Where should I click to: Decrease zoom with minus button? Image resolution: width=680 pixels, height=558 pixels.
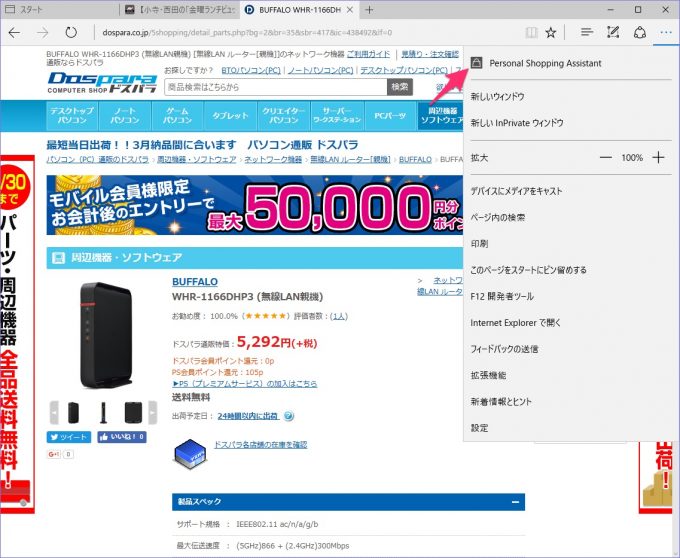pyautogui.click(x=605, y=158)
